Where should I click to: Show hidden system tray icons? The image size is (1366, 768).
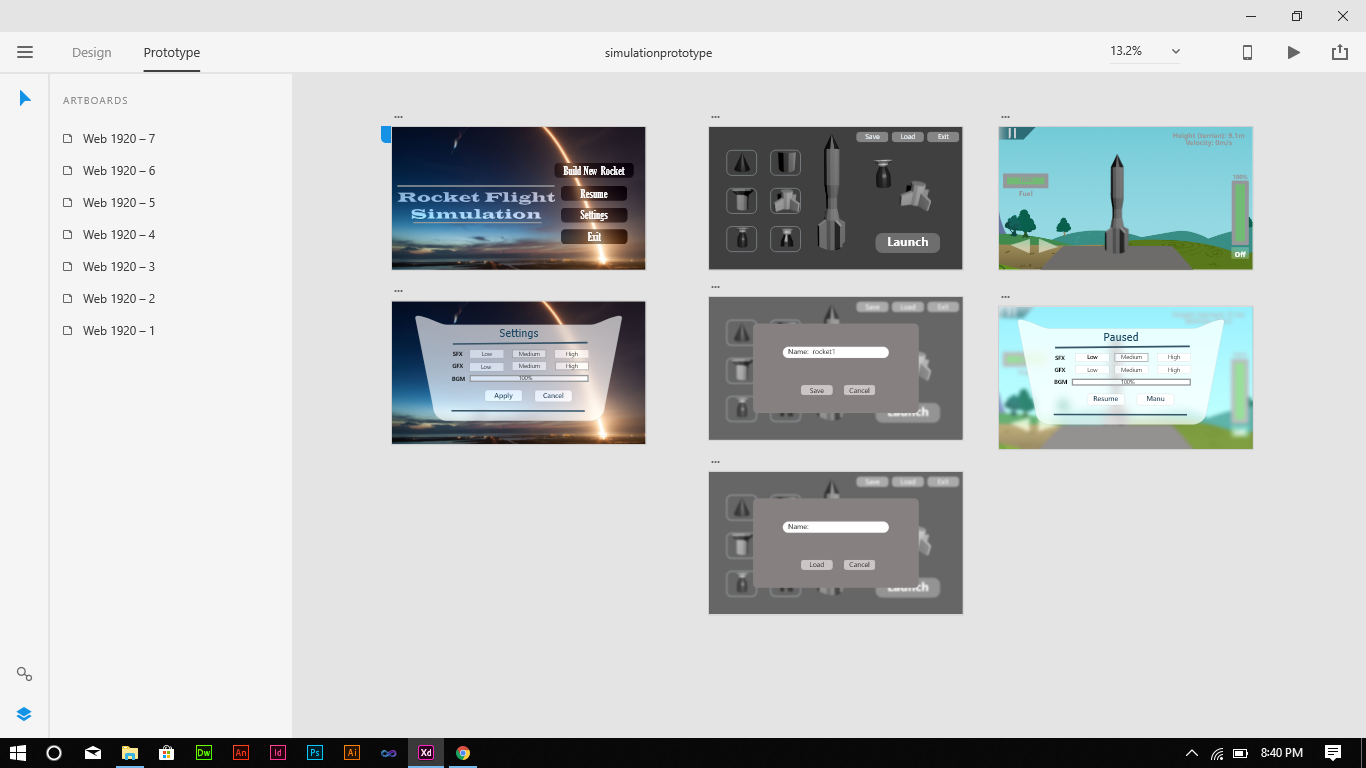[x=1191, y=753]
